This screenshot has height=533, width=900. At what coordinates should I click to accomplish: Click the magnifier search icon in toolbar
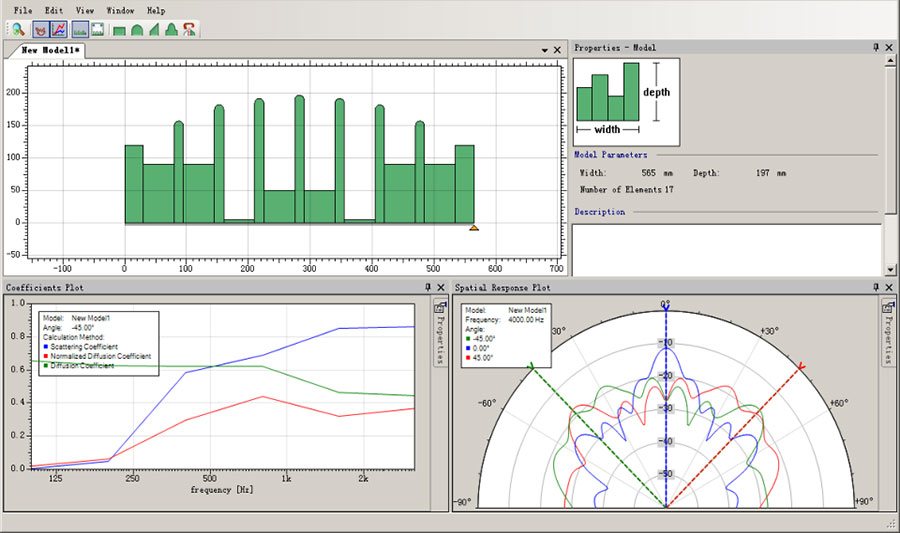(18, 29)
